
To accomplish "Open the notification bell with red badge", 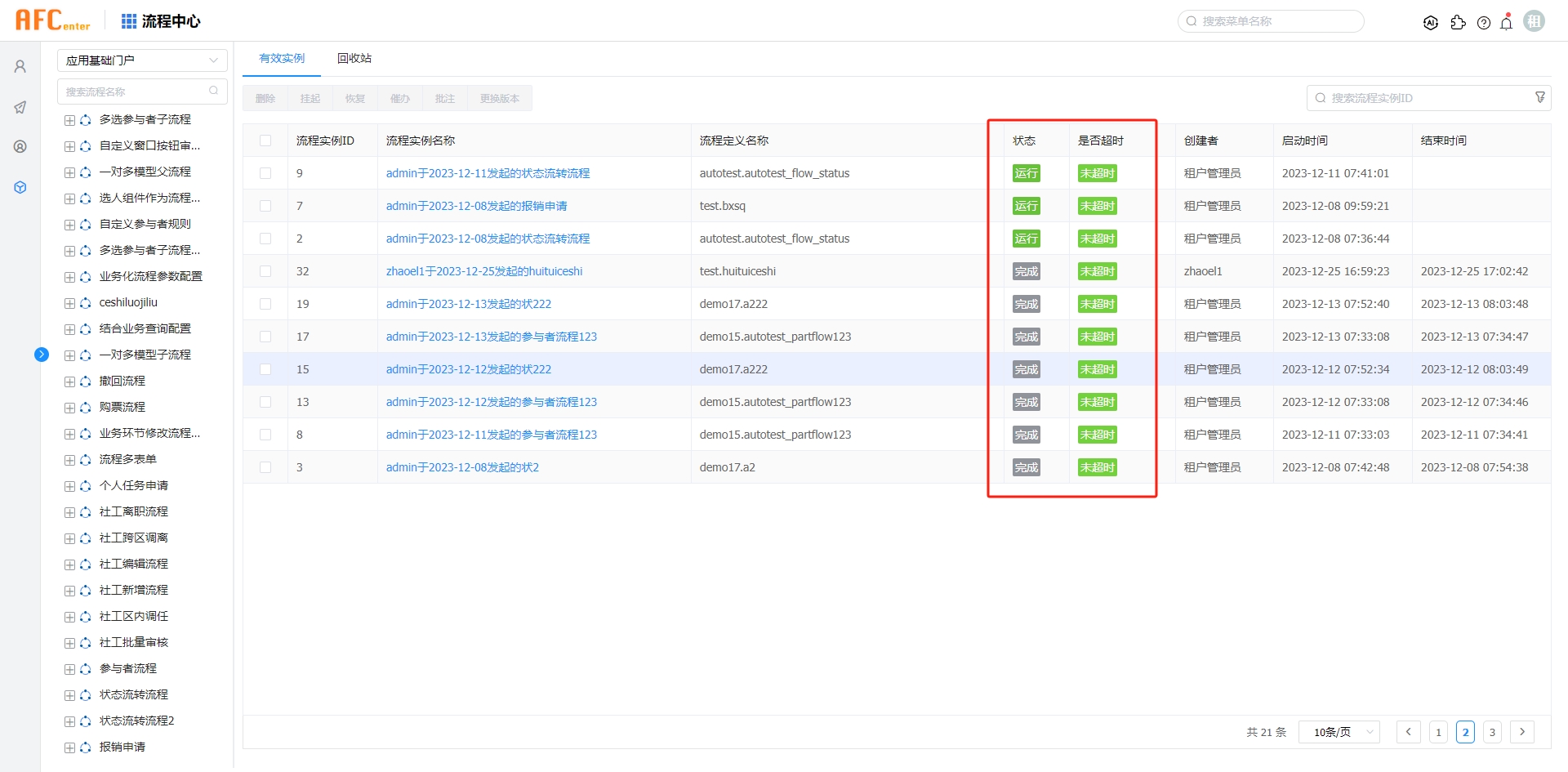I will coord(1506,23).
